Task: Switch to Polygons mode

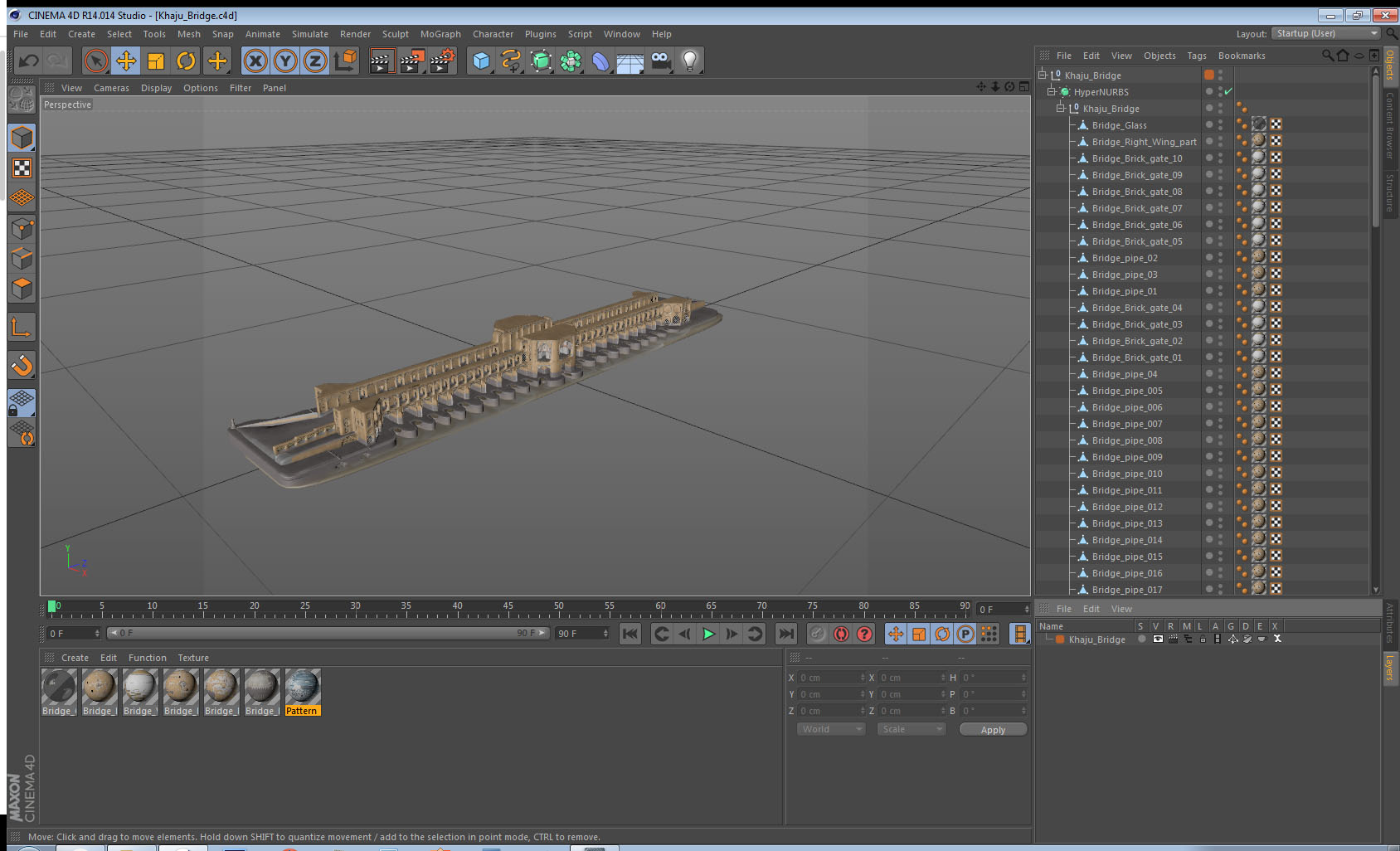Action: tap(22, 289)
